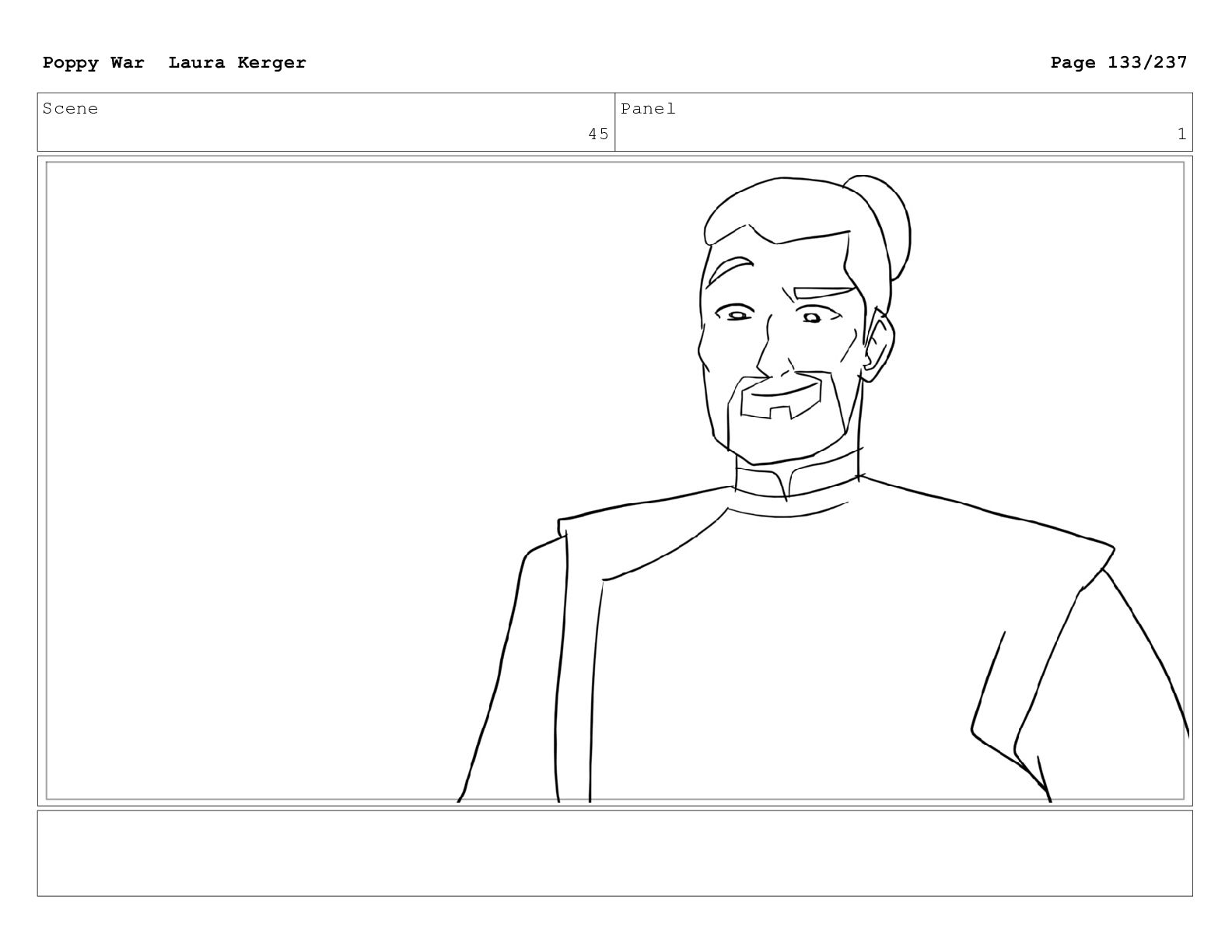Click panel number '1'
This screenshot has height=952, width=1232.
[1181, 135]
